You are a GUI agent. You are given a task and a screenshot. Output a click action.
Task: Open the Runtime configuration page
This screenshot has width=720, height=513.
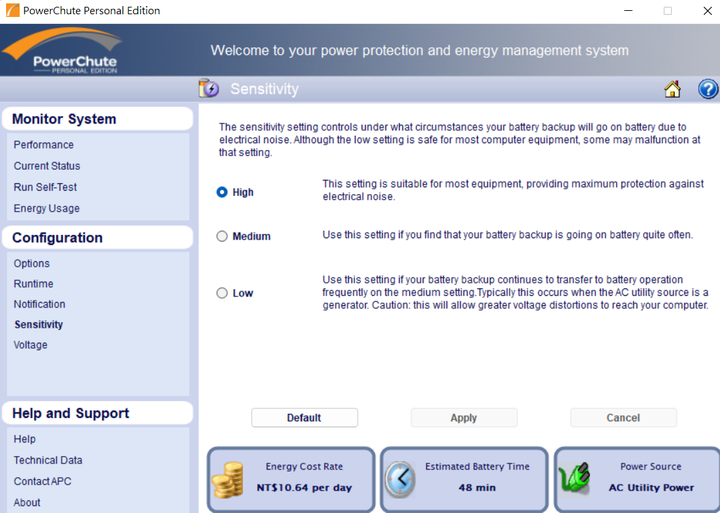34,284
